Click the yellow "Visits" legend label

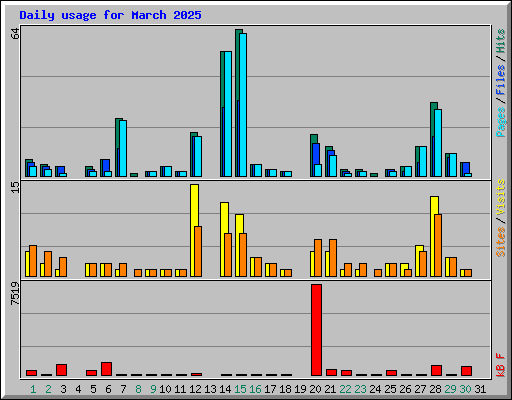501,198
